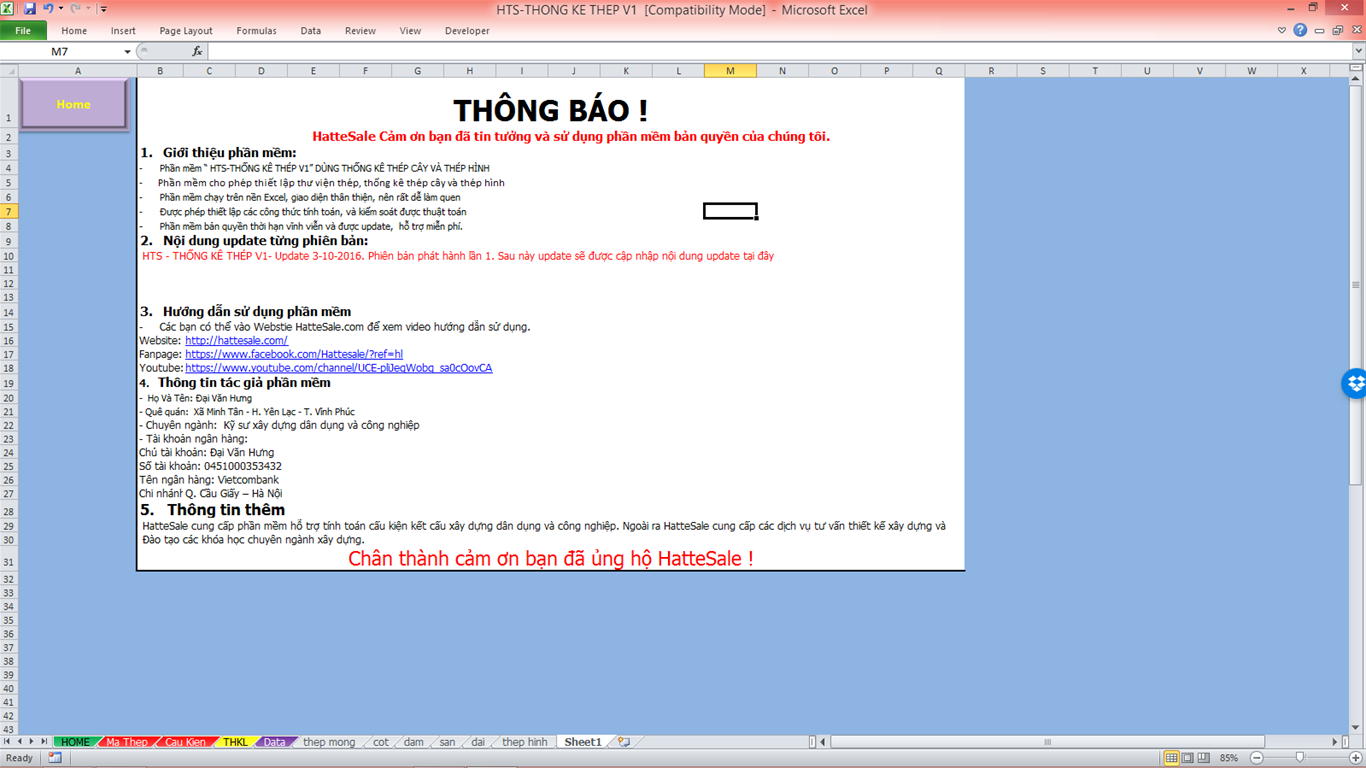
Task: Click the purple Home button in sheet
Action: pyautogui.click(x=74, y=104)
